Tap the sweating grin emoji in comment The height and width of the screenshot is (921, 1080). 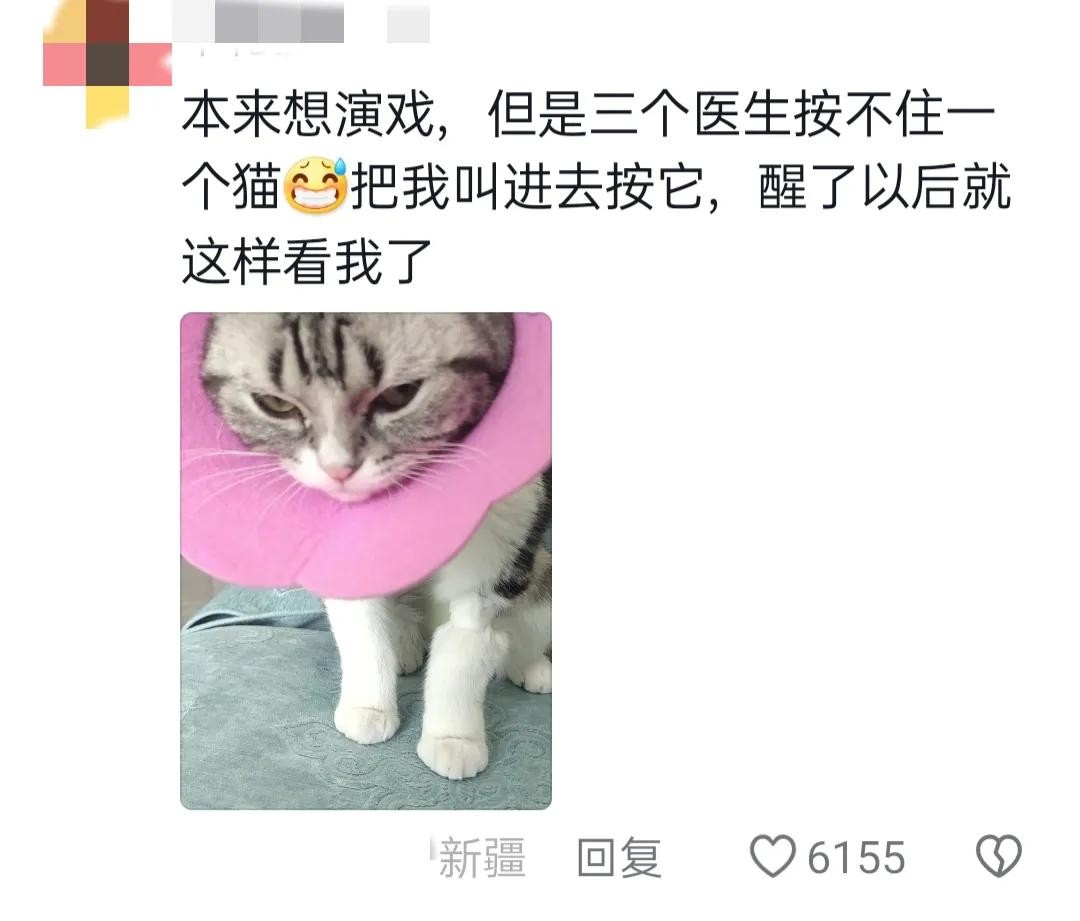click(x=316, y=185)
